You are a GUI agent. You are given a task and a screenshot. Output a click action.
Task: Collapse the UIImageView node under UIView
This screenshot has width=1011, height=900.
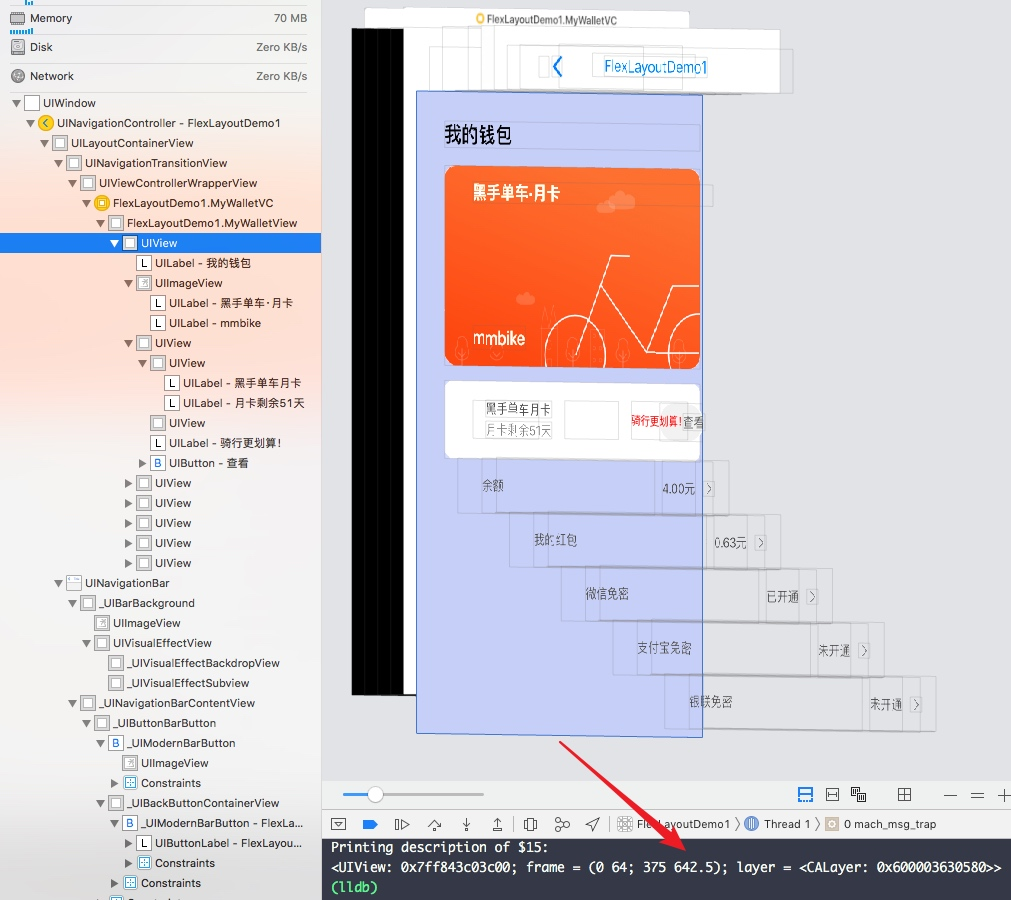click(x=128, y=283)
